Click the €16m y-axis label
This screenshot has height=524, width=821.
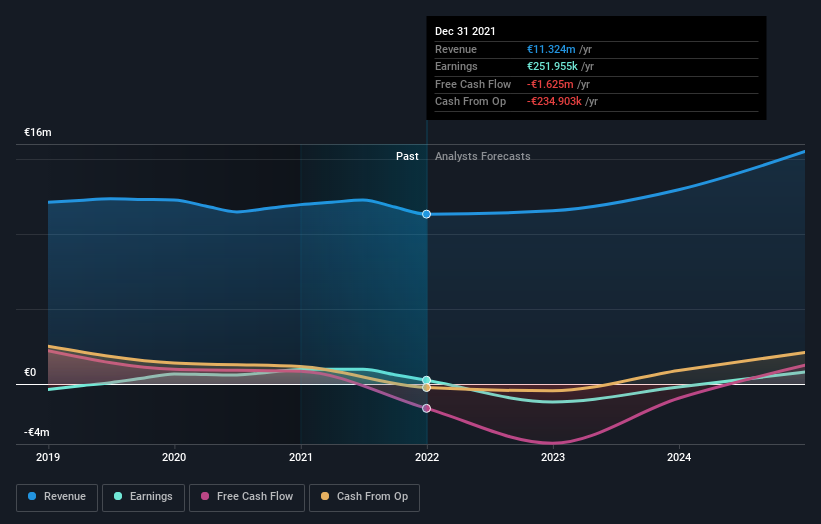click(x=38, y=132)
